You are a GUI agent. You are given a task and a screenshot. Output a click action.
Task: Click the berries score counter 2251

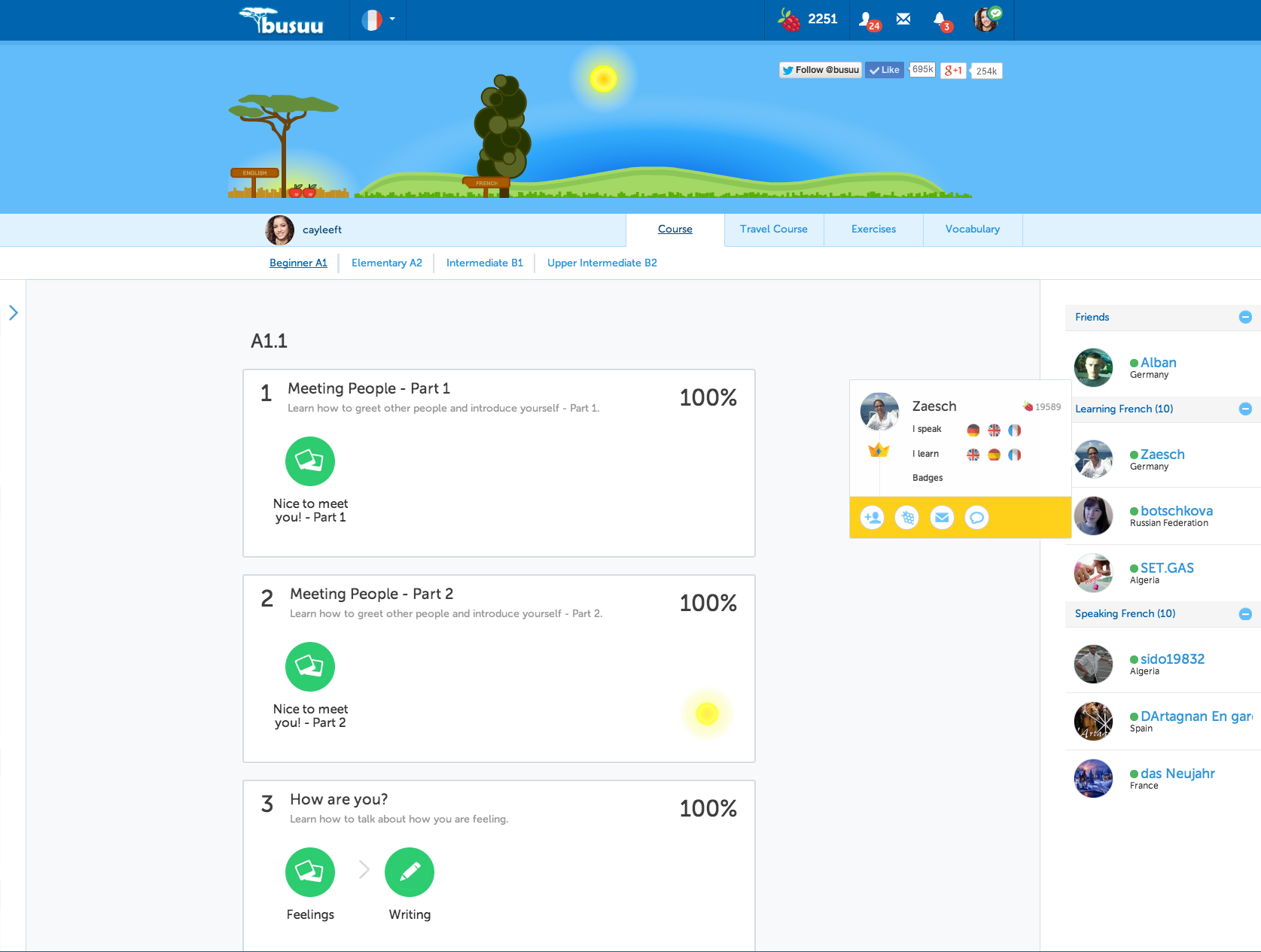click(807, 20)
